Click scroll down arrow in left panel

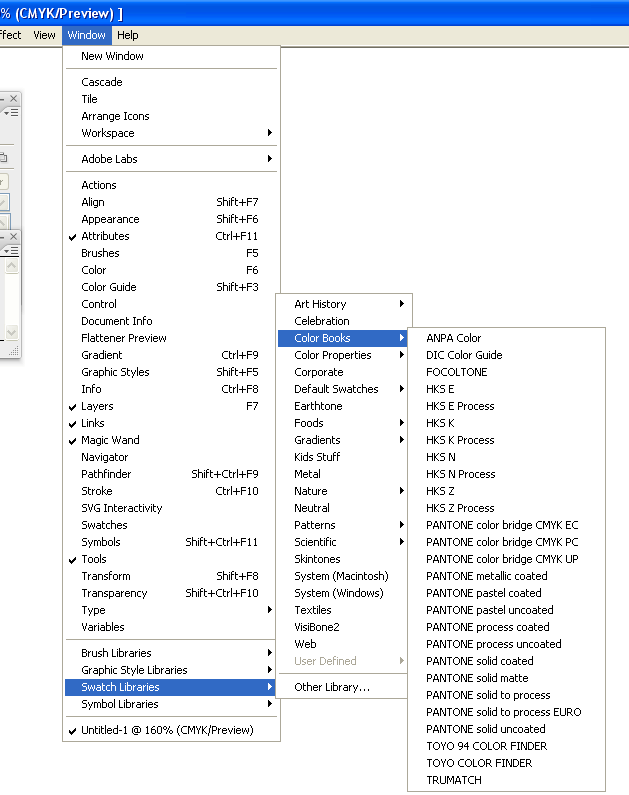(12, 333)
